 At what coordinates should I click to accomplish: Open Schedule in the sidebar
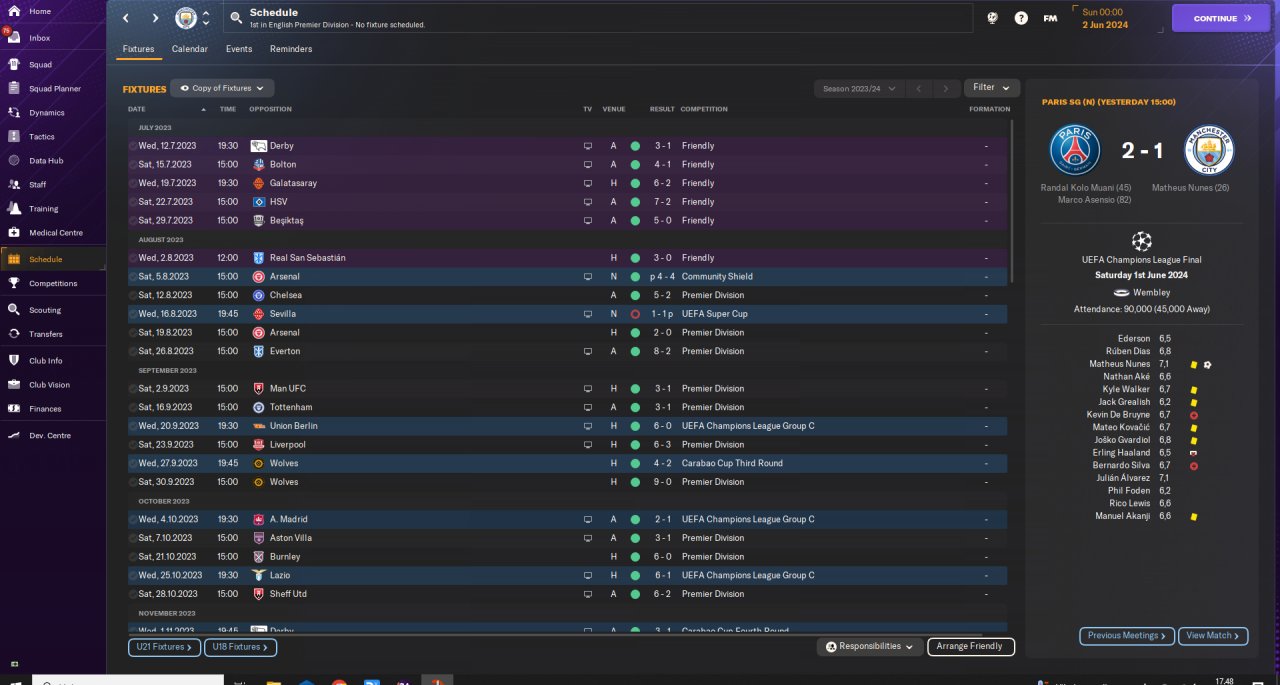(x=52, y=259)
